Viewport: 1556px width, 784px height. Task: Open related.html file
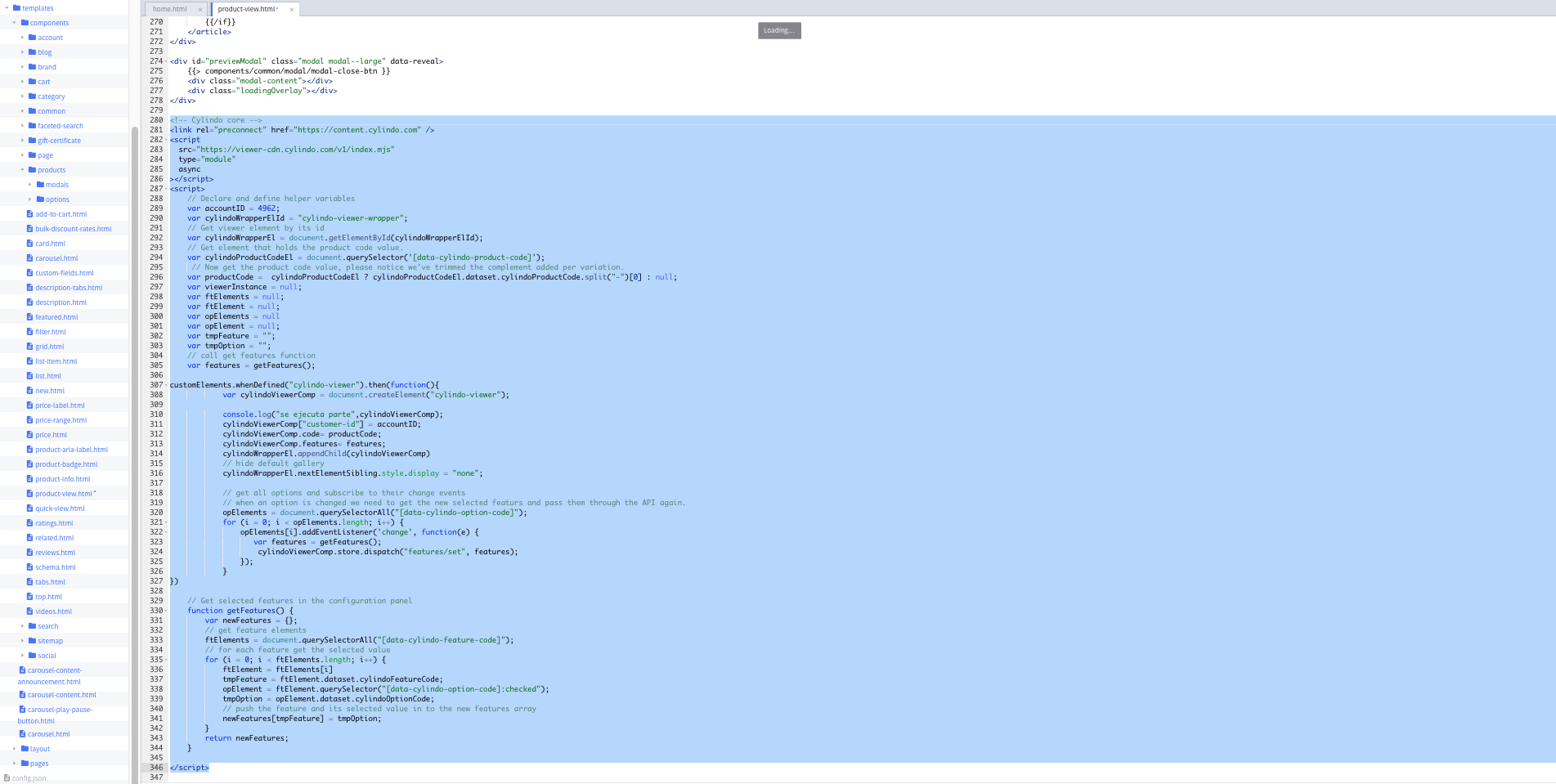[55, 538]
